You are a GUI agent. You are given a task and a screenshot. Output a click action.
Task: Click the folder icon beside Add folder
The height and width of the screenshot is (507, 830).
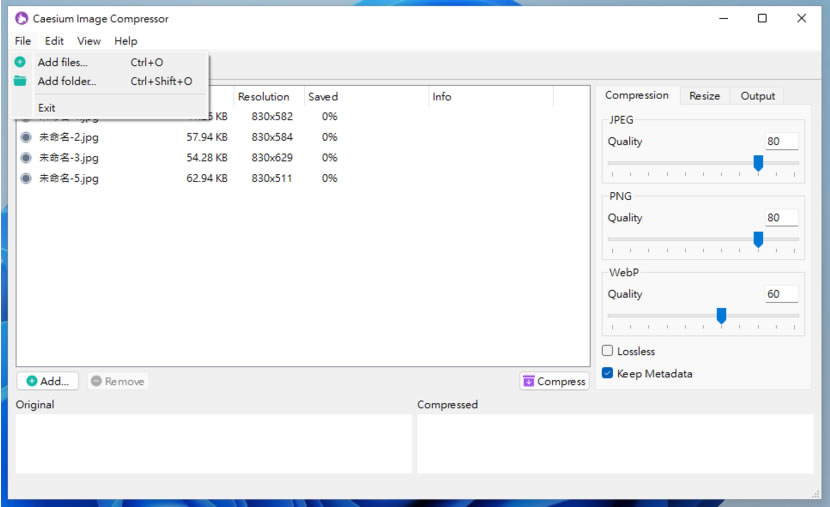pyautogui.click(x=20, y=81)
